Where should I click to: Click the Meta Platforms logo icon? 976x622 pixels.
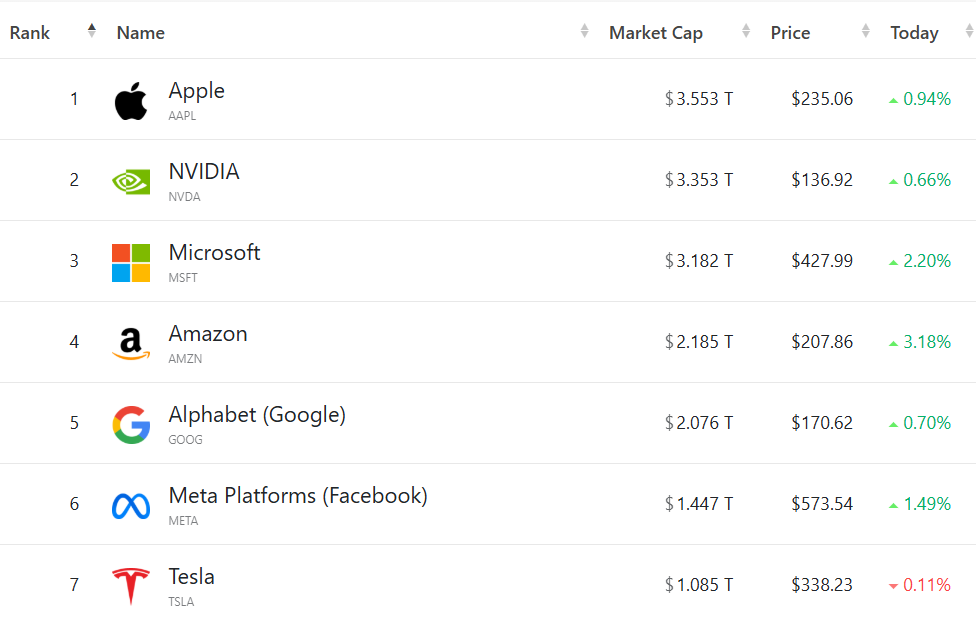click(131, 506)
